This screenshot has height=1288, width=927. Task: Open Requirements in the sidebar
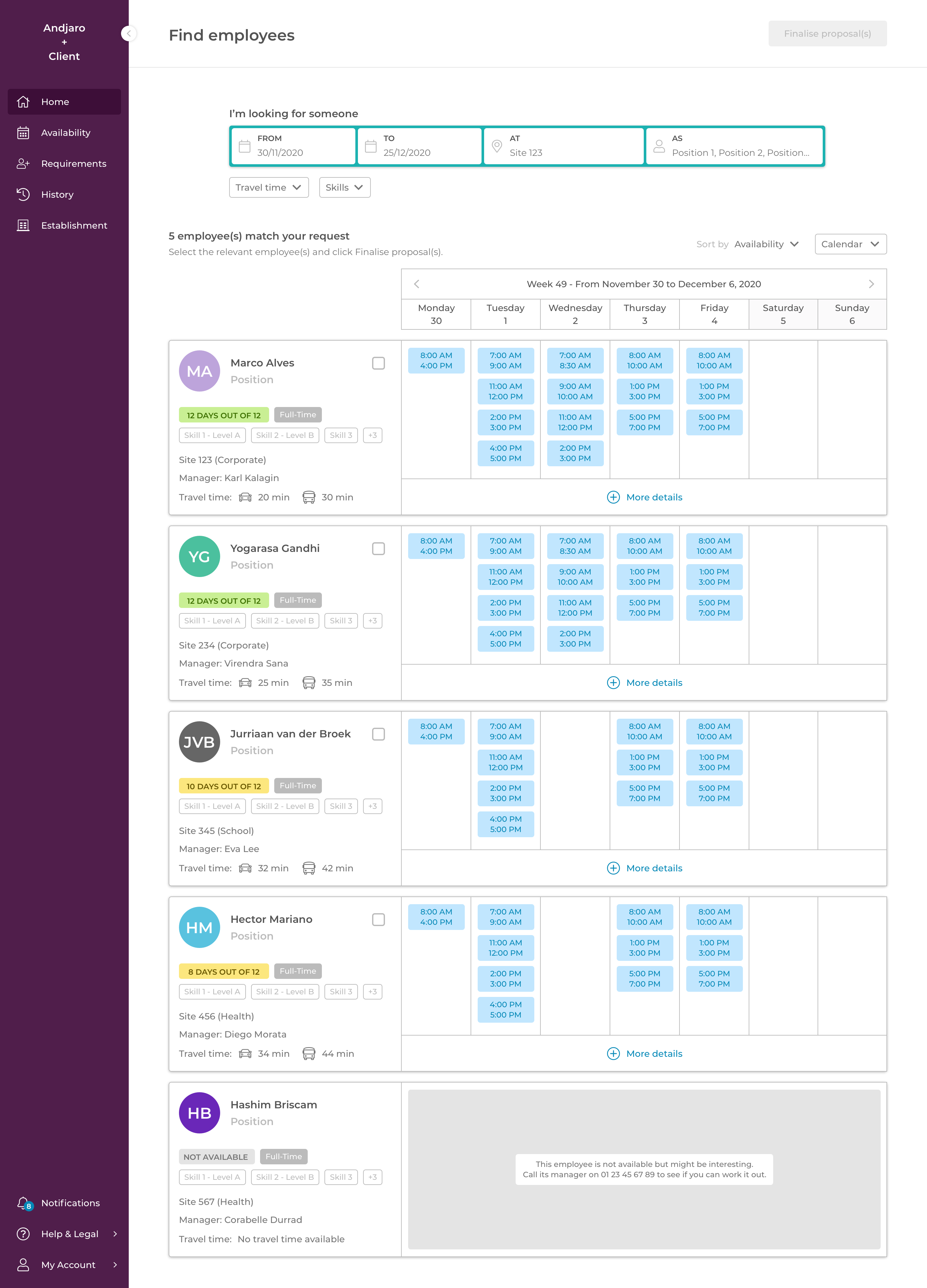[64, 164]
